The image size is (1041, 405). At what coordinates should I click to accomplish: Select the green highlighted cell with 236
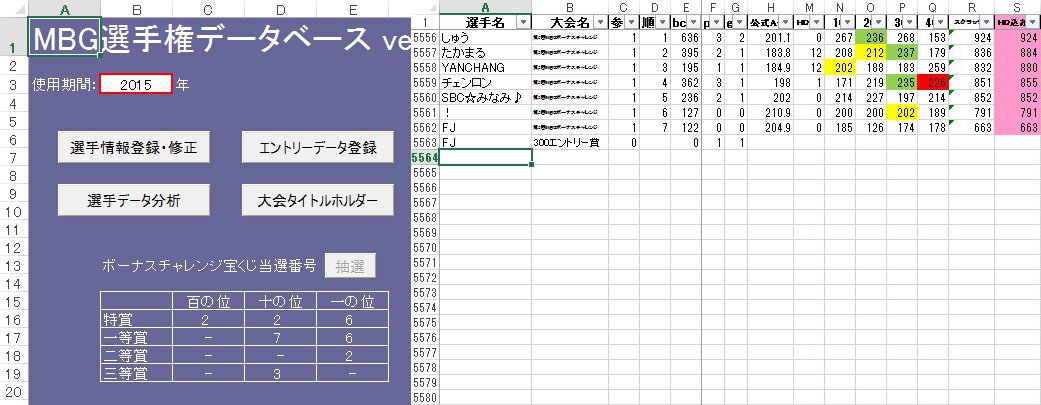click(872, 37)
